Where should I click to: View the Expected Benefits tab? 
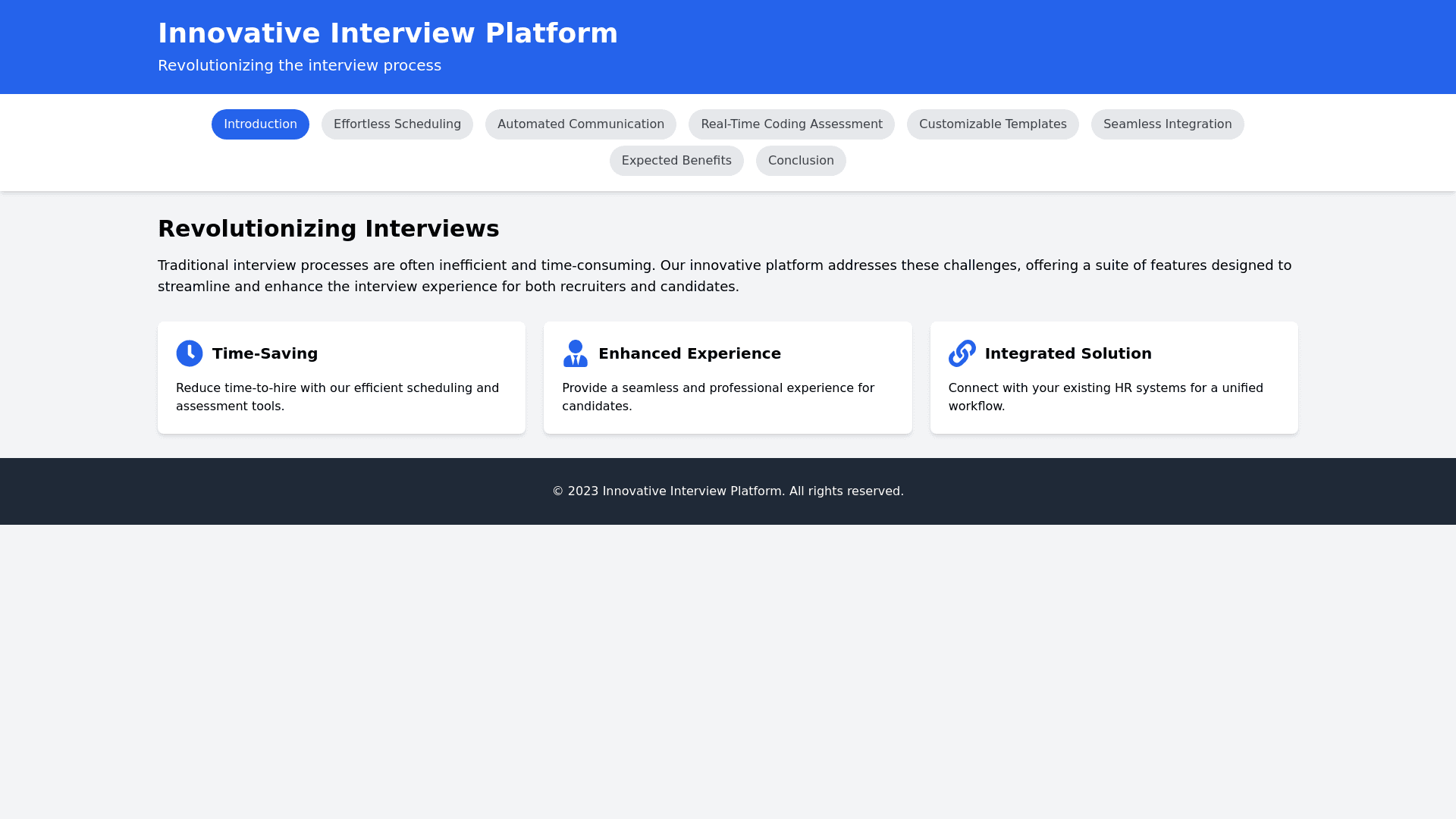[x=676, y=161]
